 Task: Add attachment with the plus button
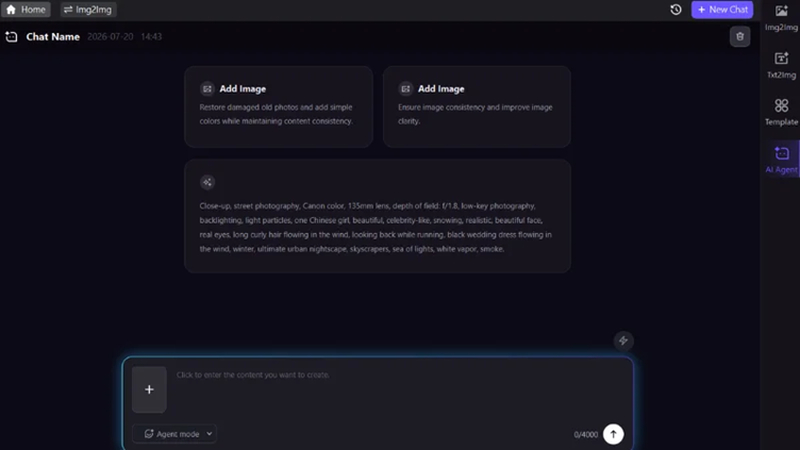tap(149, 389)
